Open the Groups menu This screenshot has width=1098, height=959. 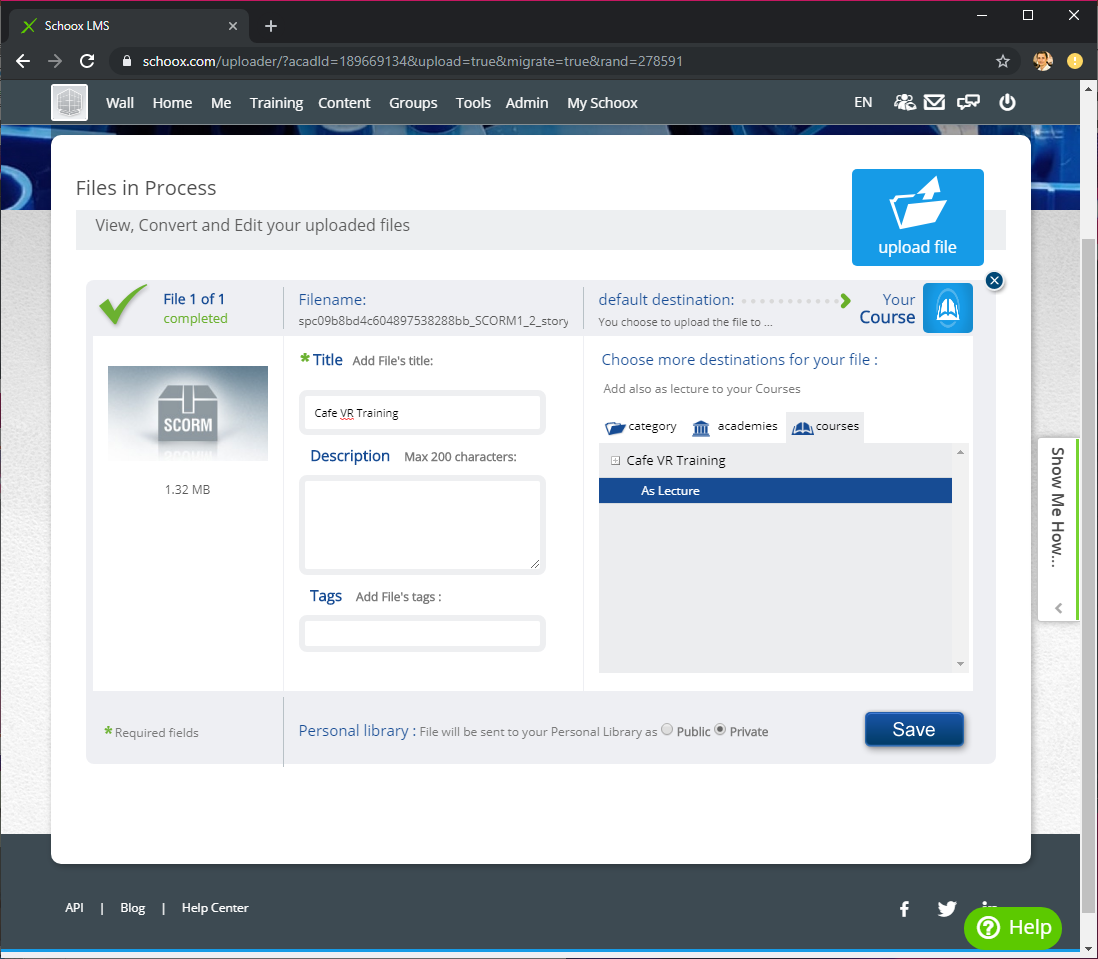click(x=413, y=103)
